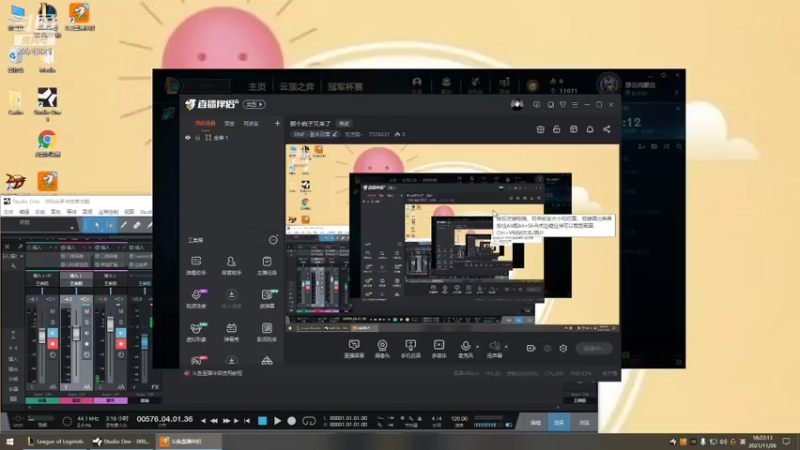Open the mode pill next to the streaming app logo

point(254,105)
